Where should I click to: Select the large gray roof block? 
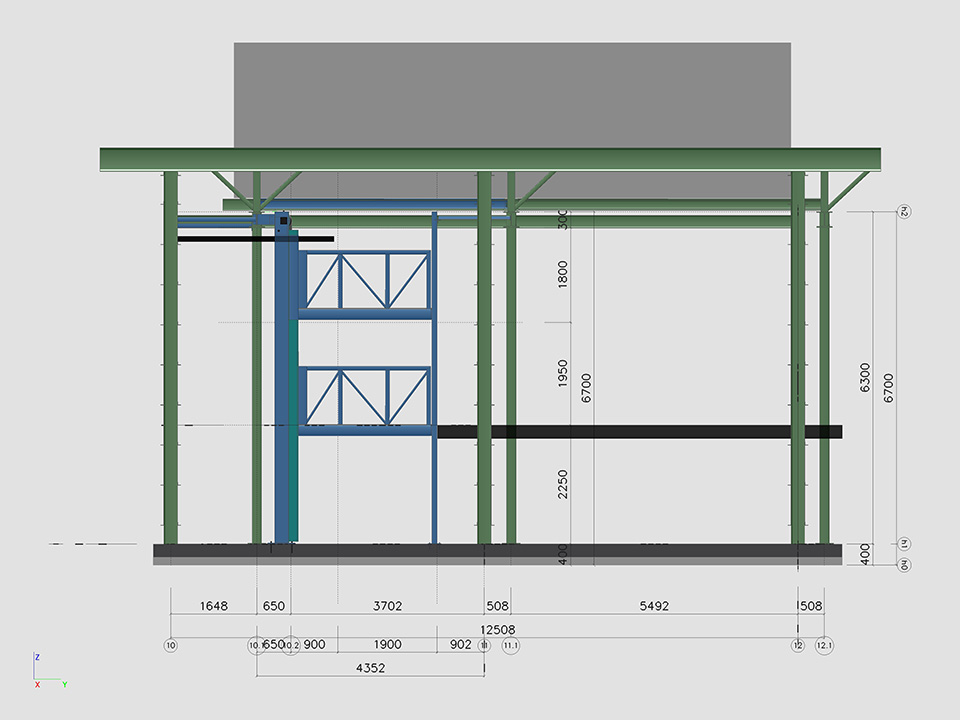coord(512,95)
